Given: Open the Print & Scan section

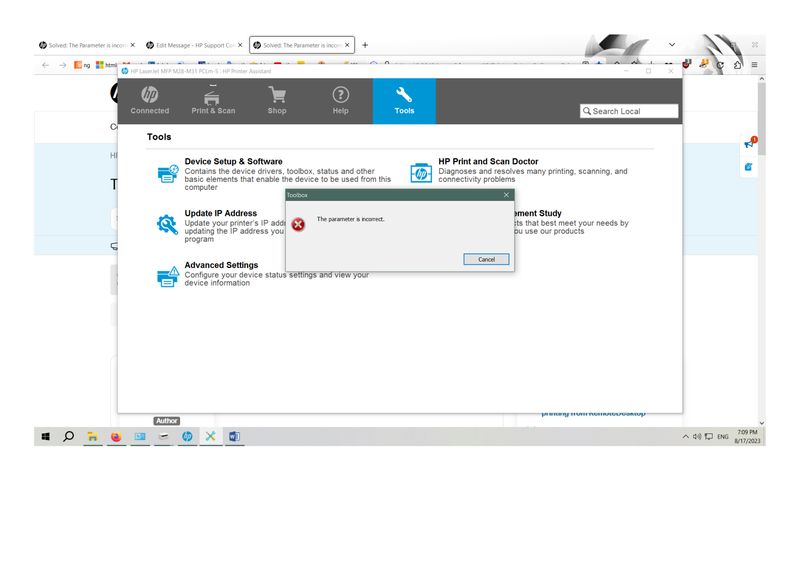Looking at the screenshot, I should tap(213, 101).
